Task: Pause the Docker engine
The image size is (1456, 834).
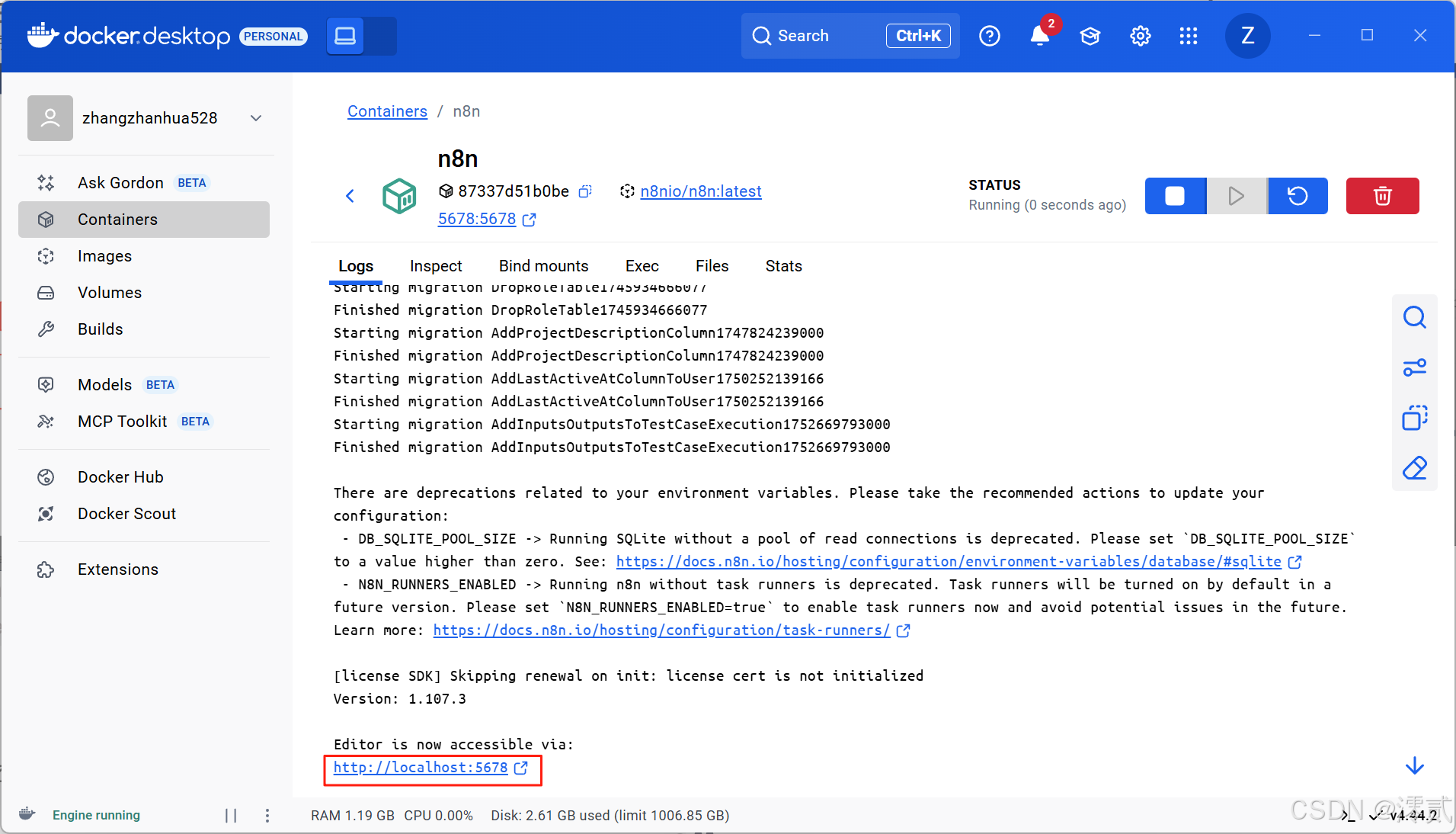Action: 231,816
